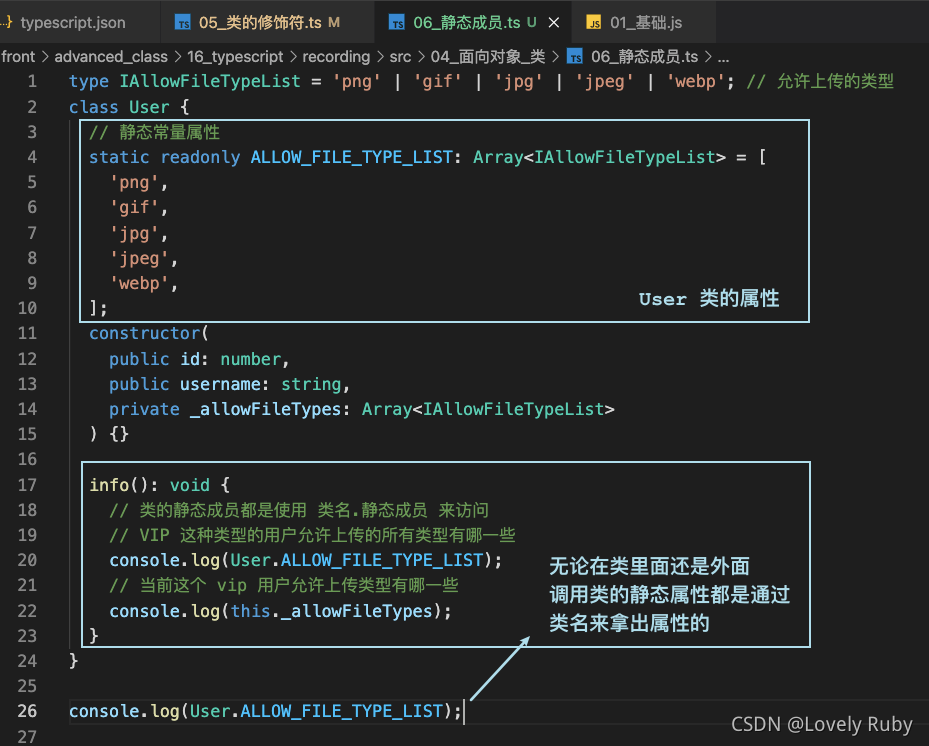Click 'this._allowFileTypes' on line 22
This screenshot has height=746, width=929.
332,611
